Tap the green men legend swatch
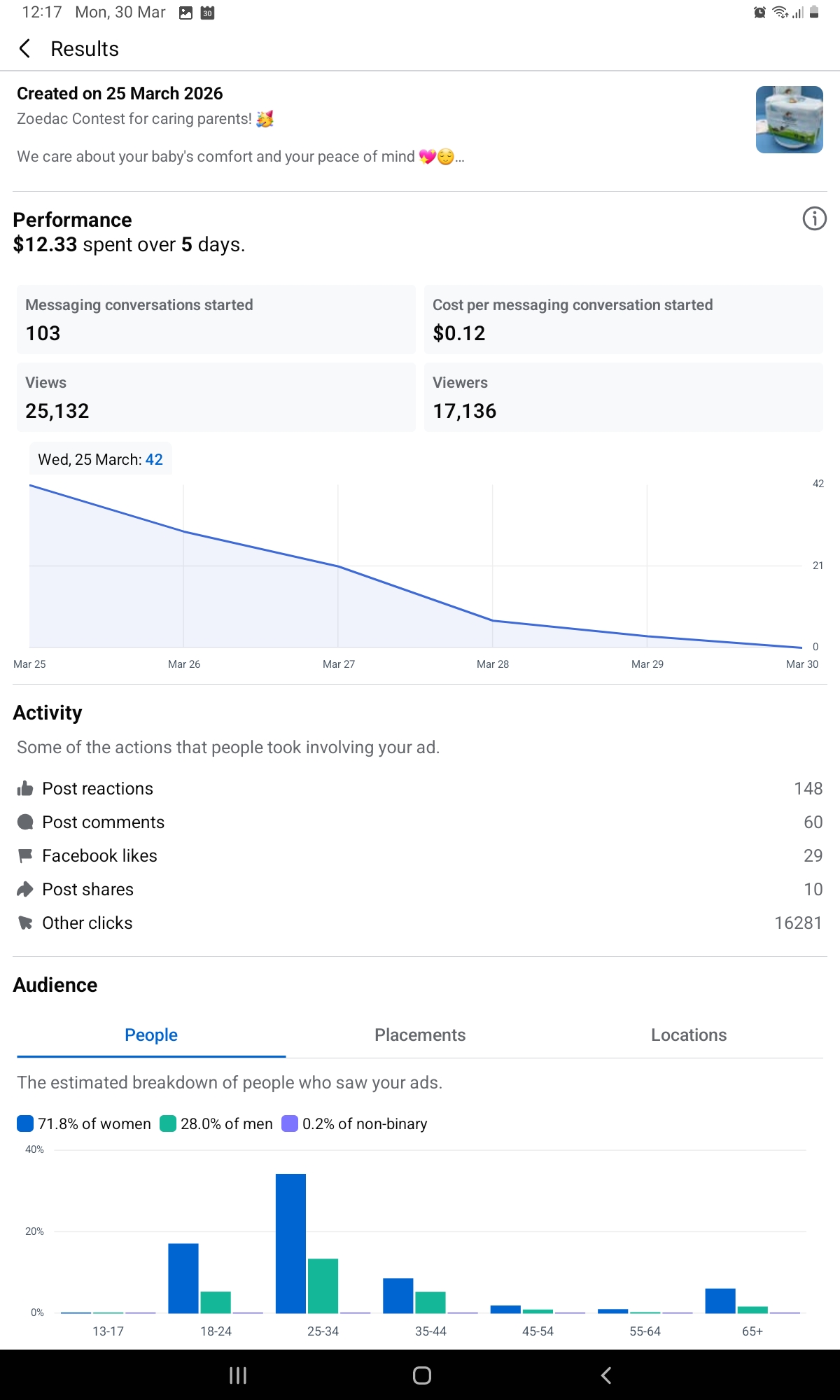The width and height of the screenshot is (840, 1400). 168,1123
